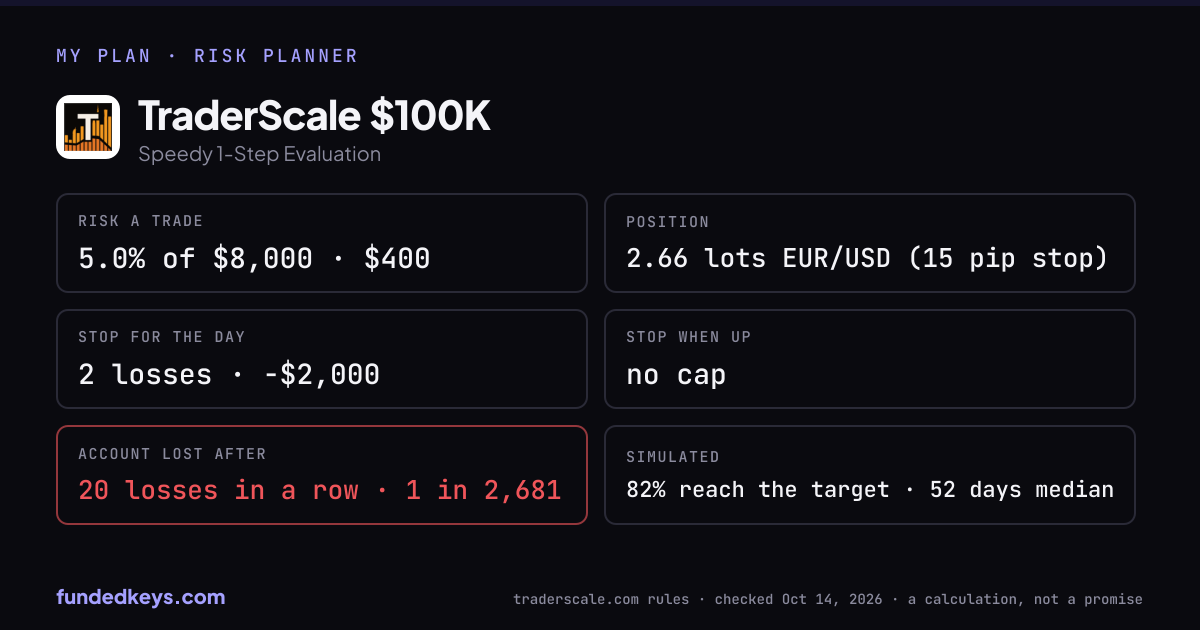Click the no cap value
Screen dimensions: 1200x630
676,375
